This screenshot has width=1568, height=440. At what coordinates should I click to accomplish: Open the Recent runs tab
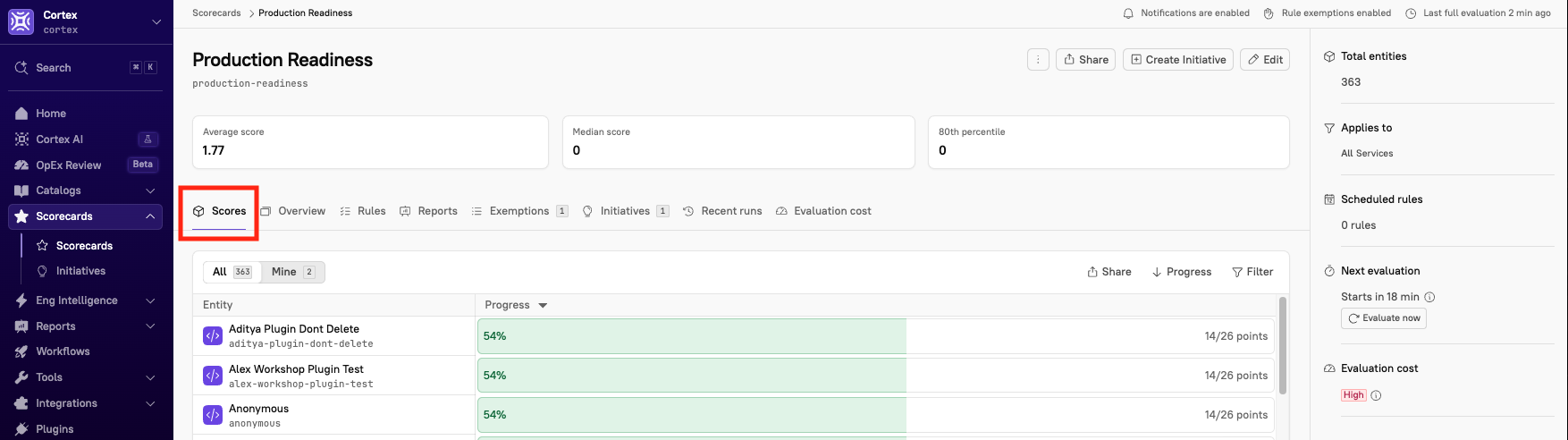pos(722,211)
